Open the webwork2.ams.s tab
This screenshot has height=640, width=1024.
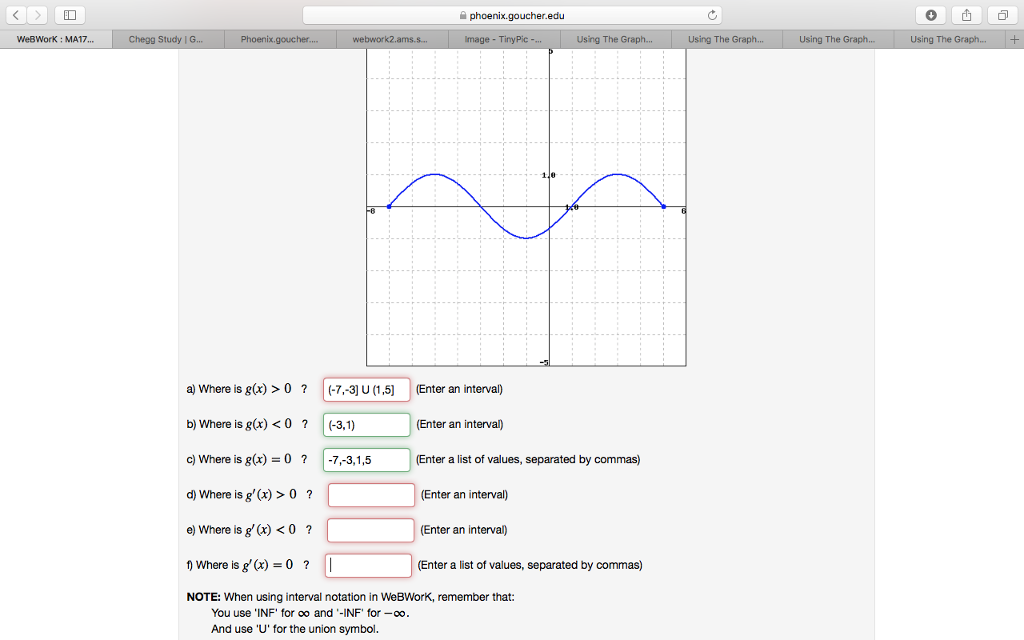coord(390,39)
